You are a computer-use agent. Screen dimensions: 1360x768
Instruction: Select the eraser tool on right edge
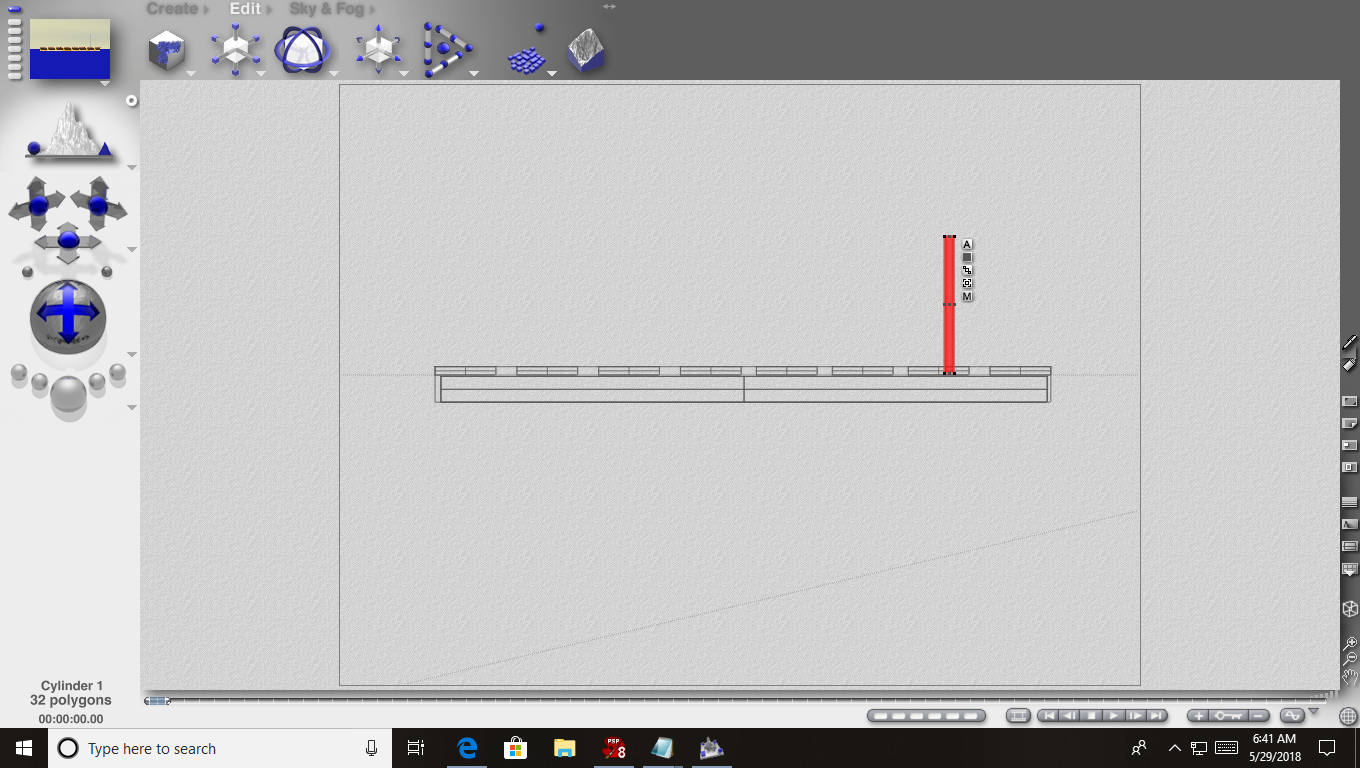[1349, 364]
